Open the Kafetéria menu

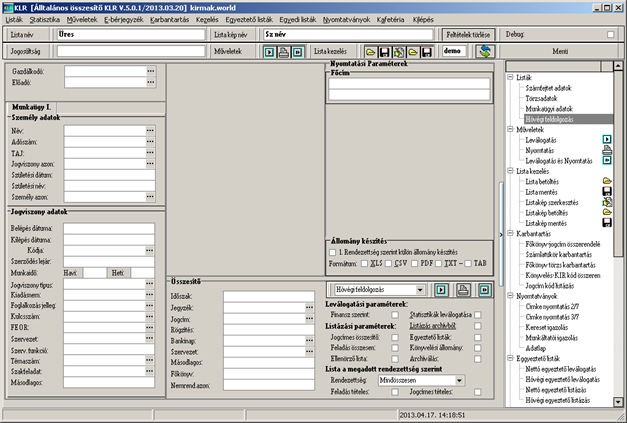click(x=390, y=20)
